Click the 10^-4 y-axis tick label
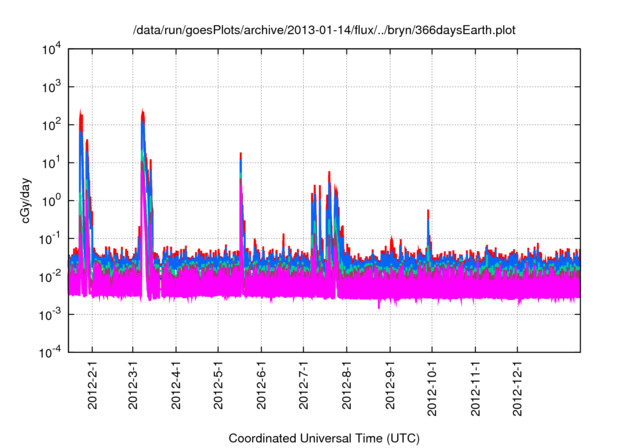This screenshot has width=640, height=448. point(52,352)
